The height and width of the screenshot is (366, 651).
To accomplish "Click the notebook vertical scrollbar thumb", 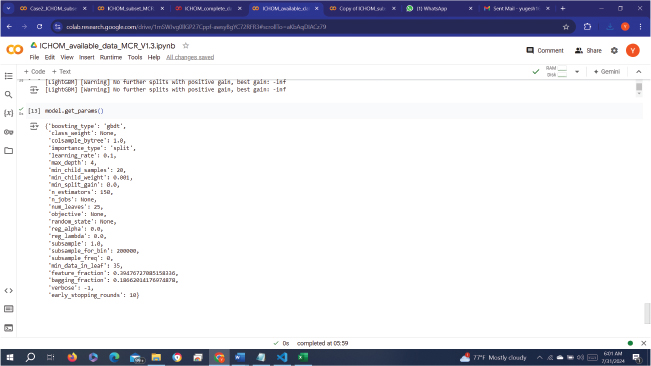I will (x=647, y=313).
